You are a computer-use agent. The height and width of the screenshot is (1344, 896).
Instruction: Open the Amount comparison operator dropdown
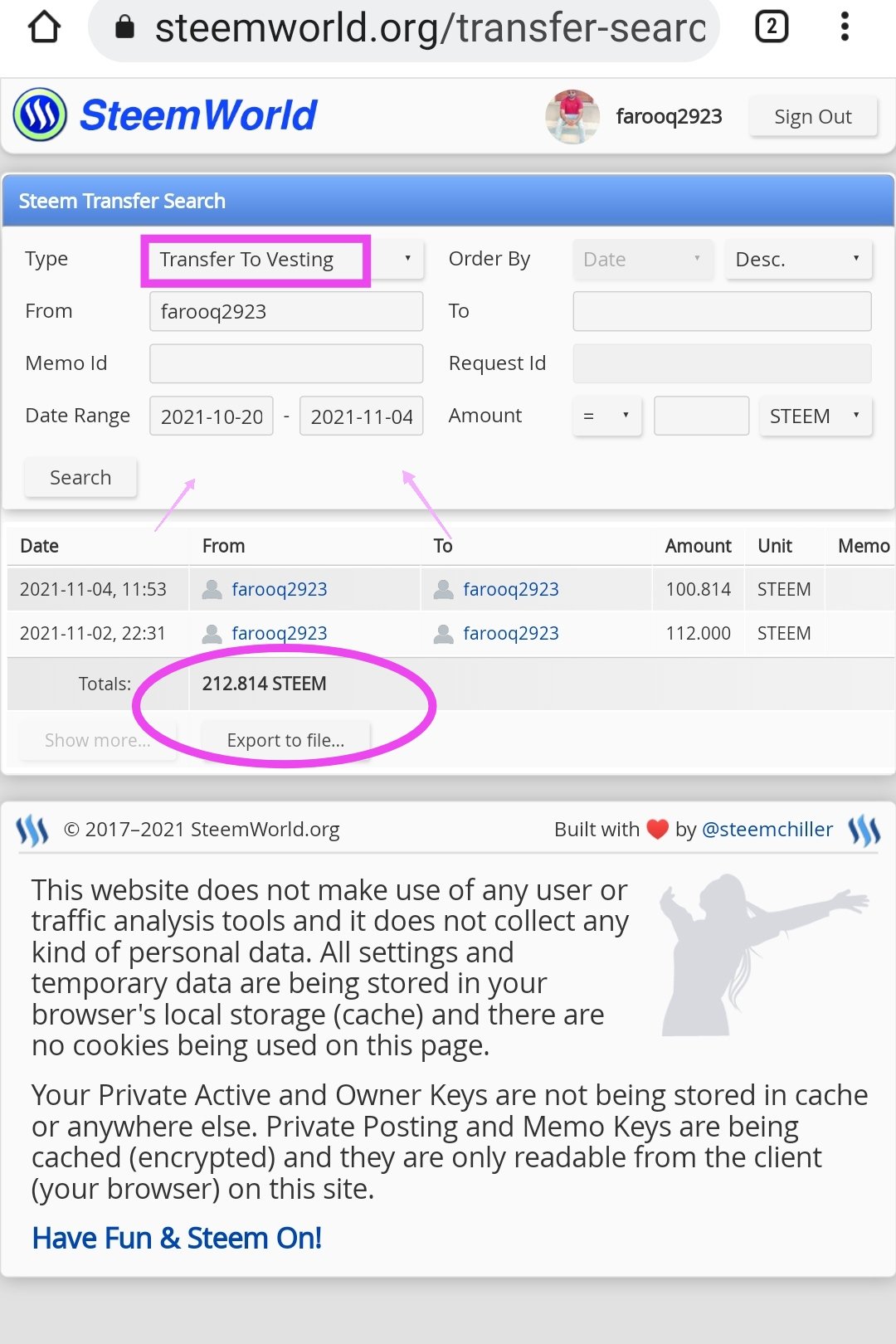[x=606, y=416]
